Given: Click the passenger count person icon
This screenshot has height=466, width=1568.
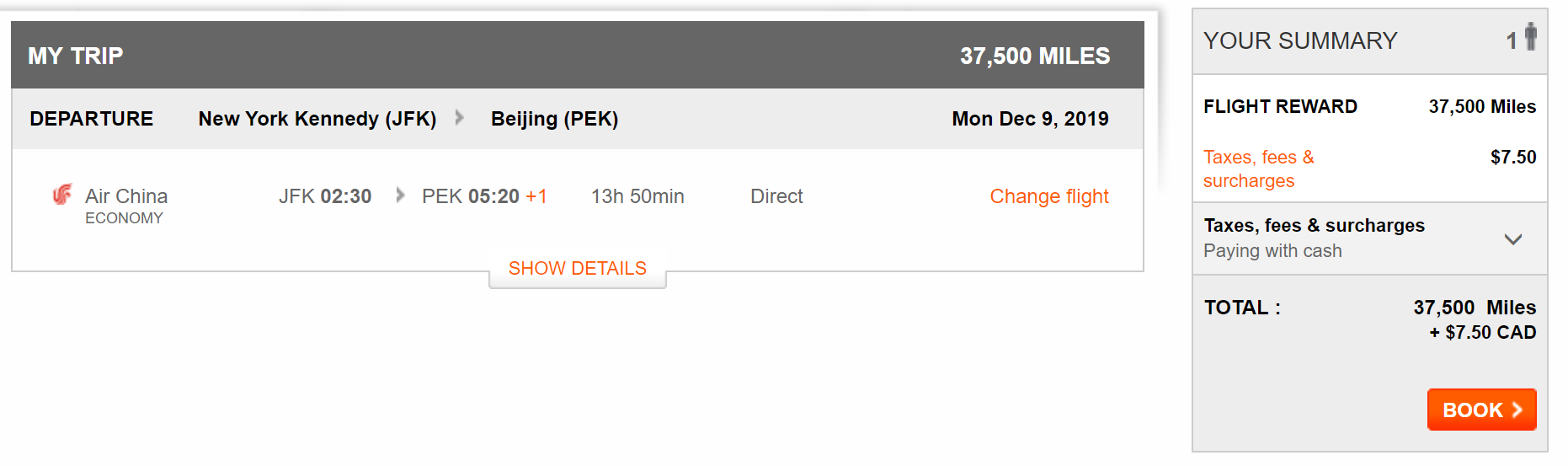Looking at the screenshot, I should pos(1531,37).
